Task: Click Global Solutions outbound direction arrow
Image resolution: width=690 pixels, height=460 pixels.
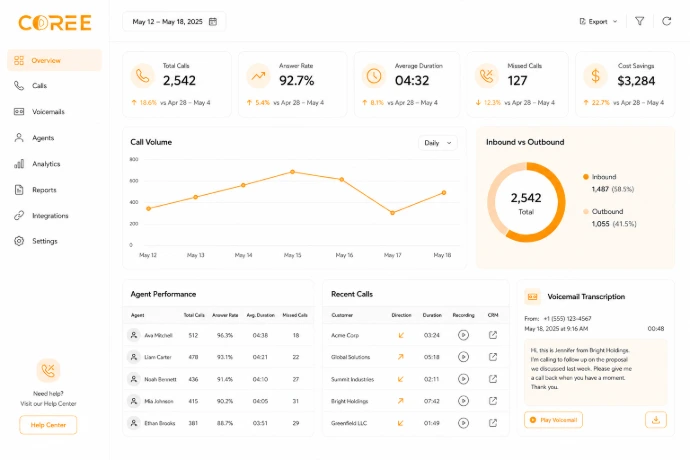Action: coord(401,357)
